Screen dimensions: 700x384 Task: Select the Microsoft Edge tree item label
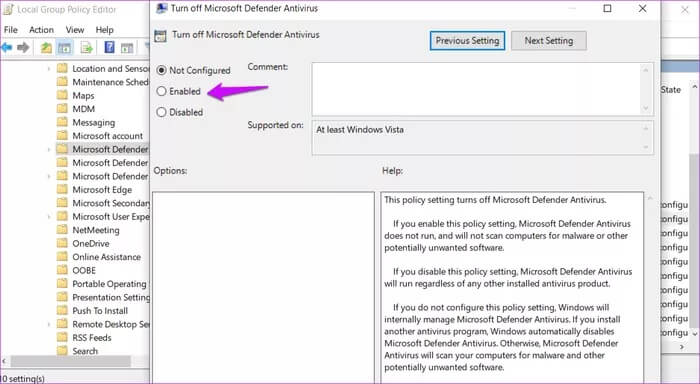[x=102, y=190]
